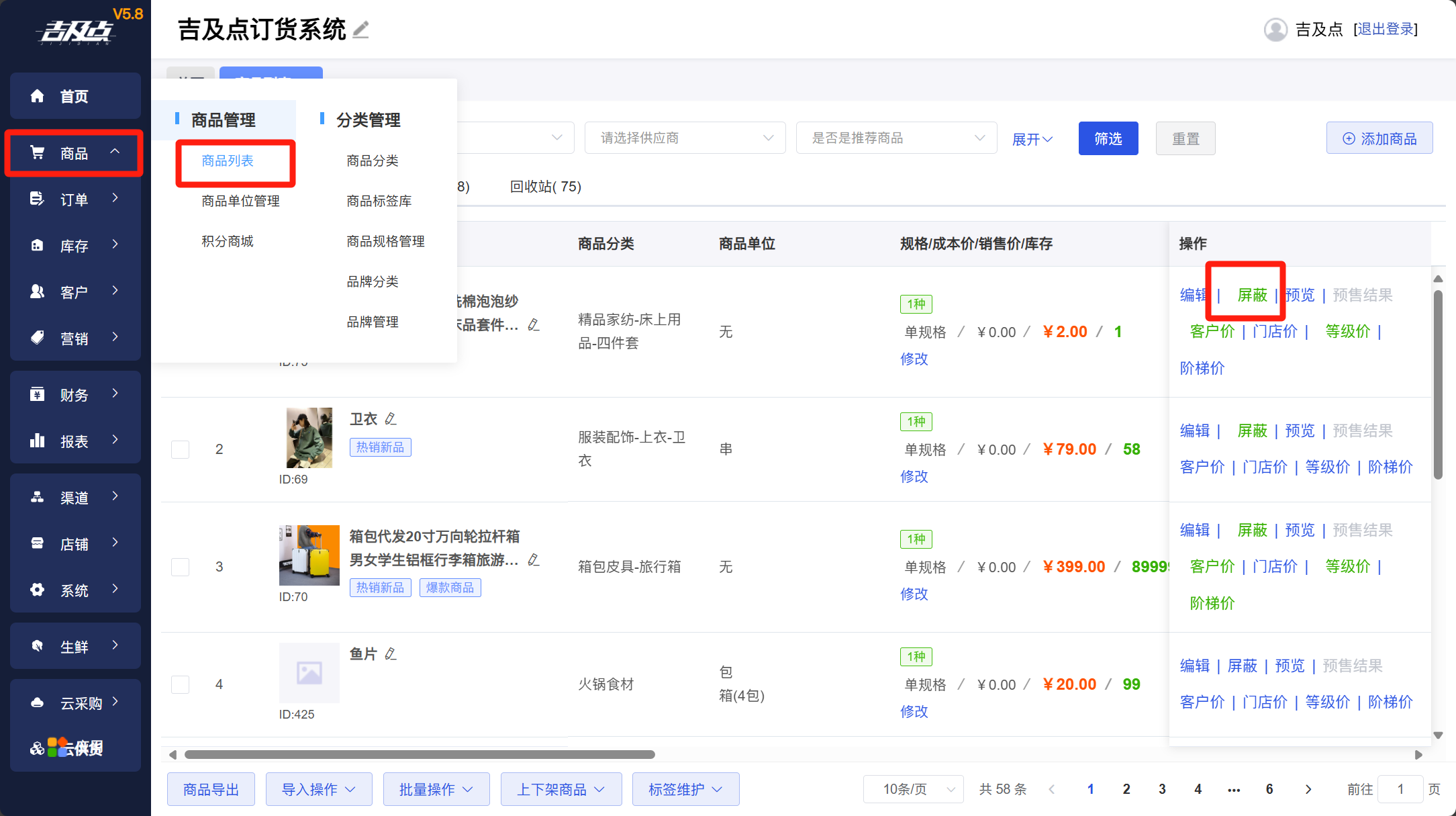Click the 系统 gear icon in sidebar
Screen dimensions: 1456x816
[38, 590]
